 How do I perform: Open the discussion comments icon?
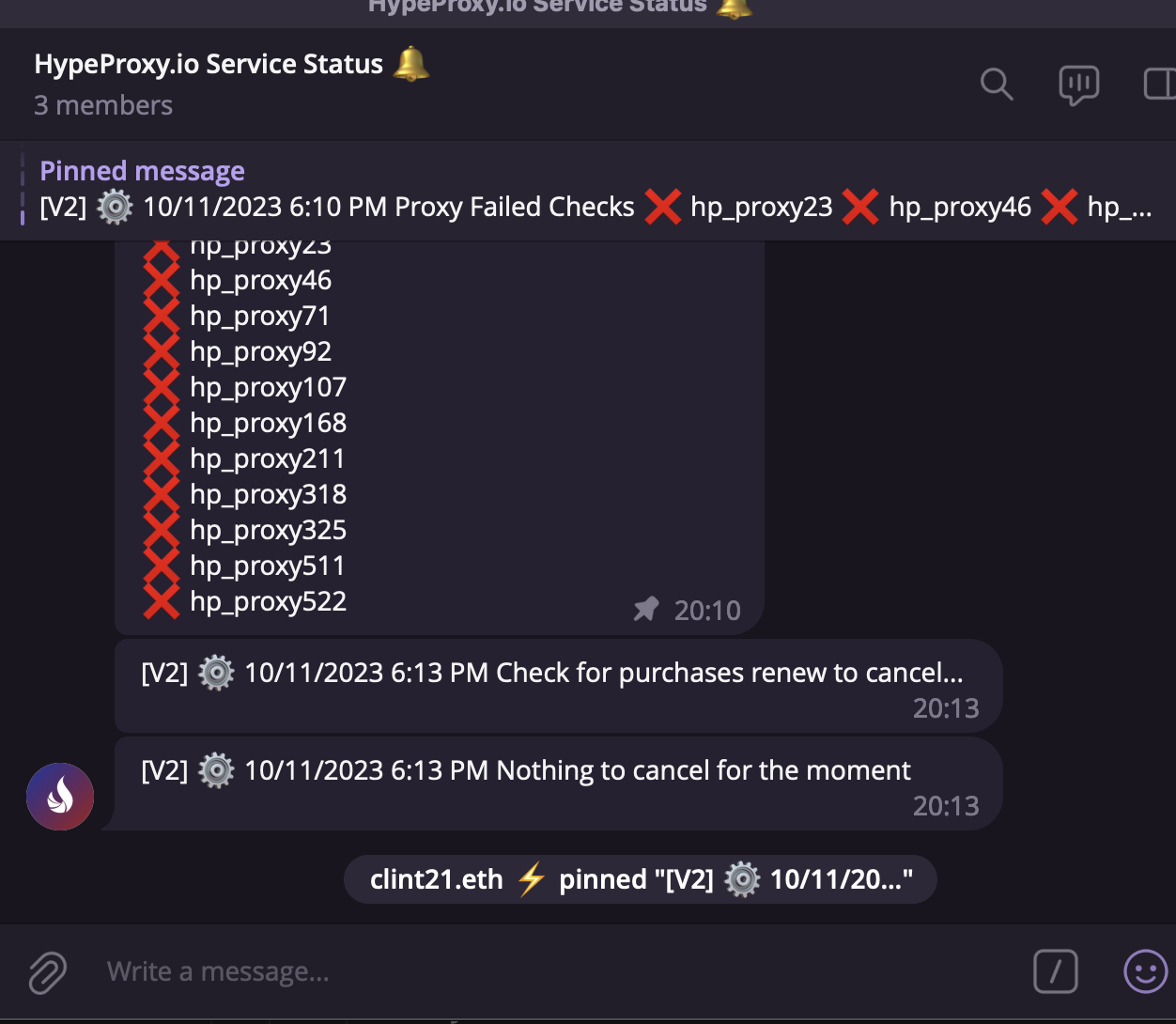click(x=1077, y=84)
